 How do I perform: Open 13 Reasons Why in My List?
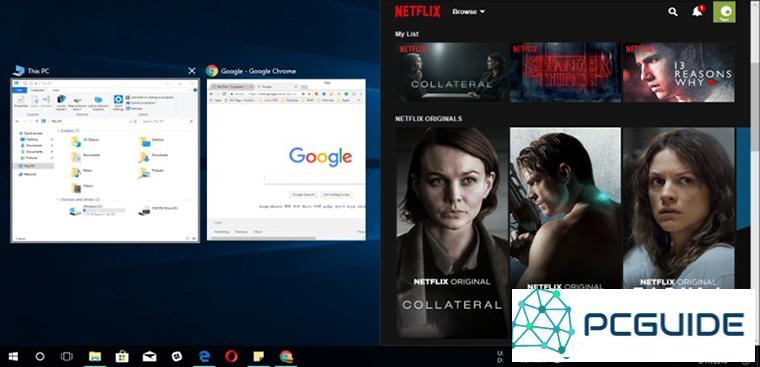[679, 72]
